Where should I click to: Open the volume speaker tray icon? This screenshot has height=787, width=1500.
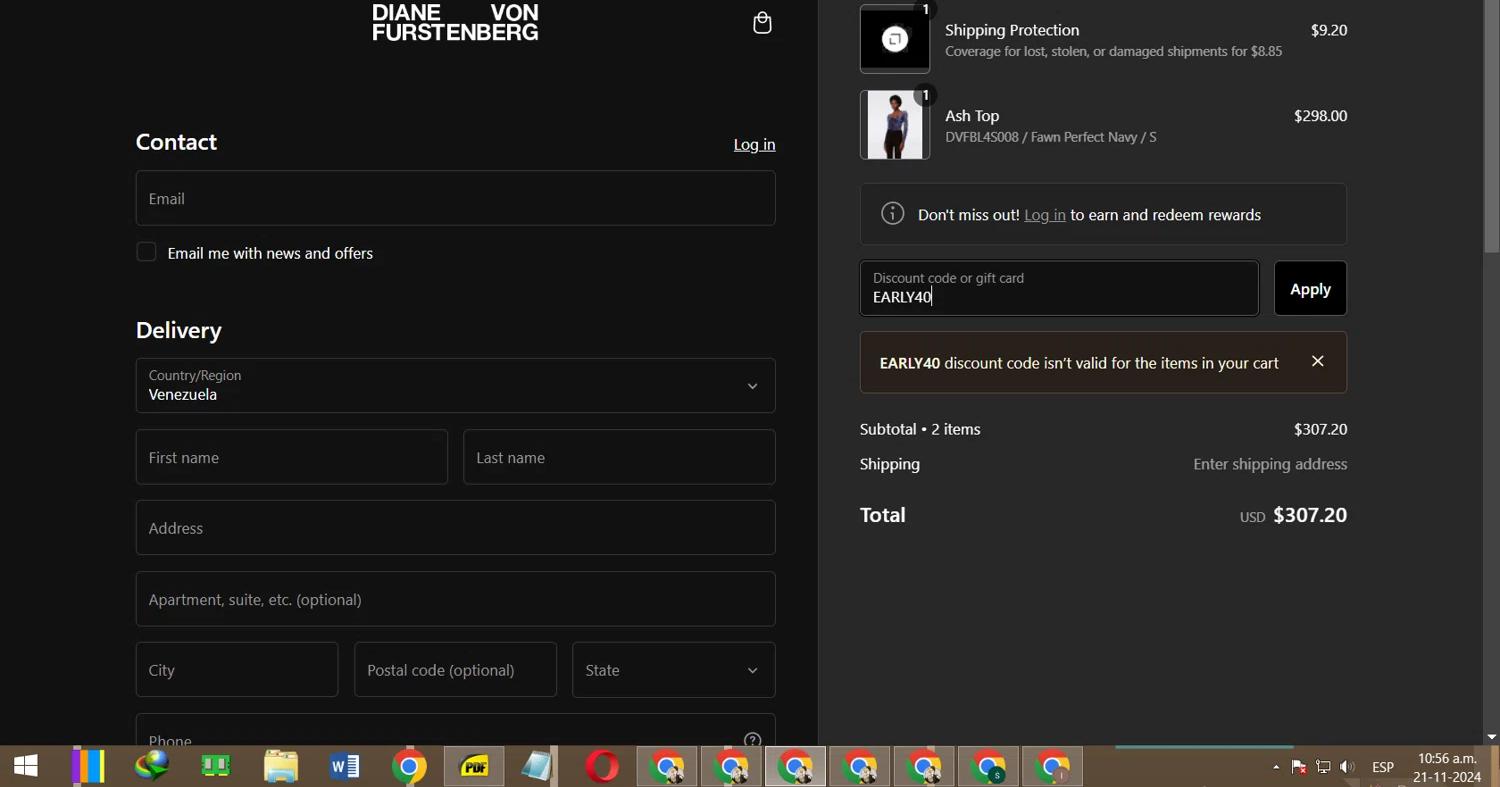pos(1347,768)
